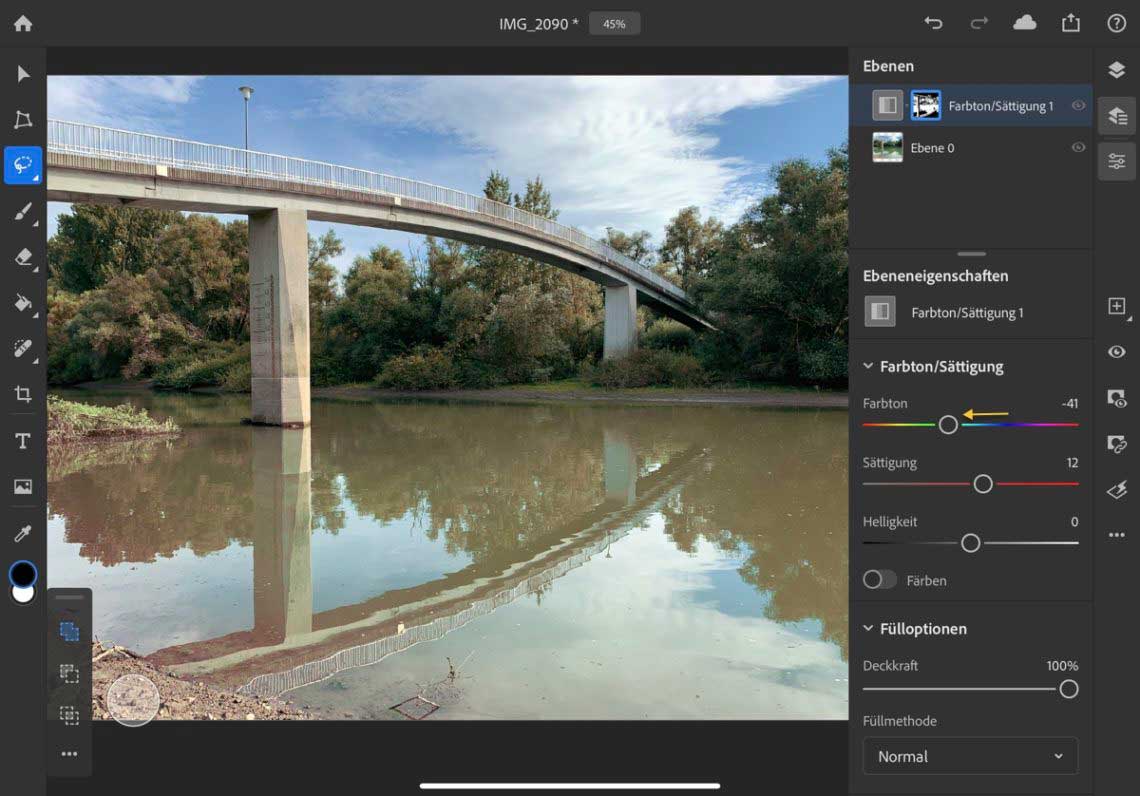Viewport: 1140px width, 796px height.
Task: Hide the Farbton/Sättigung 1 layer
Action: click(x=1078, y=105)
